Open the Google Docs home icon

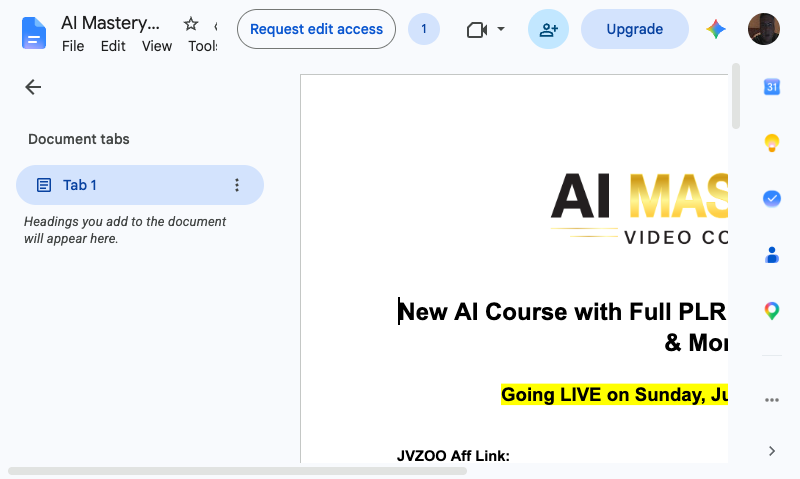click(34, 33)
